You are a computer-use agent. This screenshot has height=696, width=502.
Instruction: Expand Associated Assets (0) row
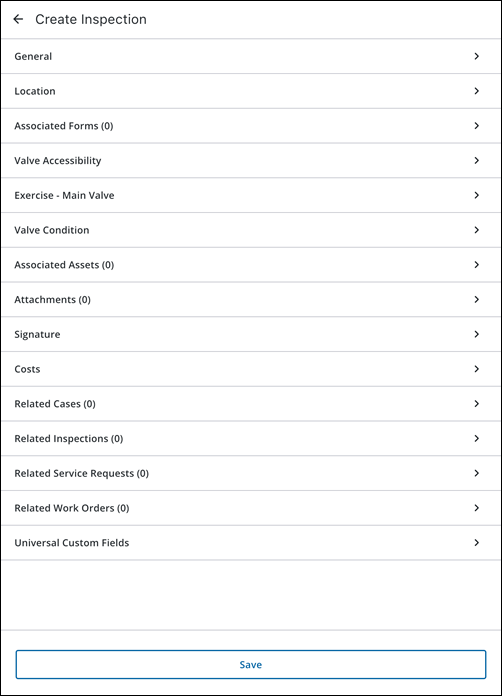pyautogui.click(x=251, y=265)
